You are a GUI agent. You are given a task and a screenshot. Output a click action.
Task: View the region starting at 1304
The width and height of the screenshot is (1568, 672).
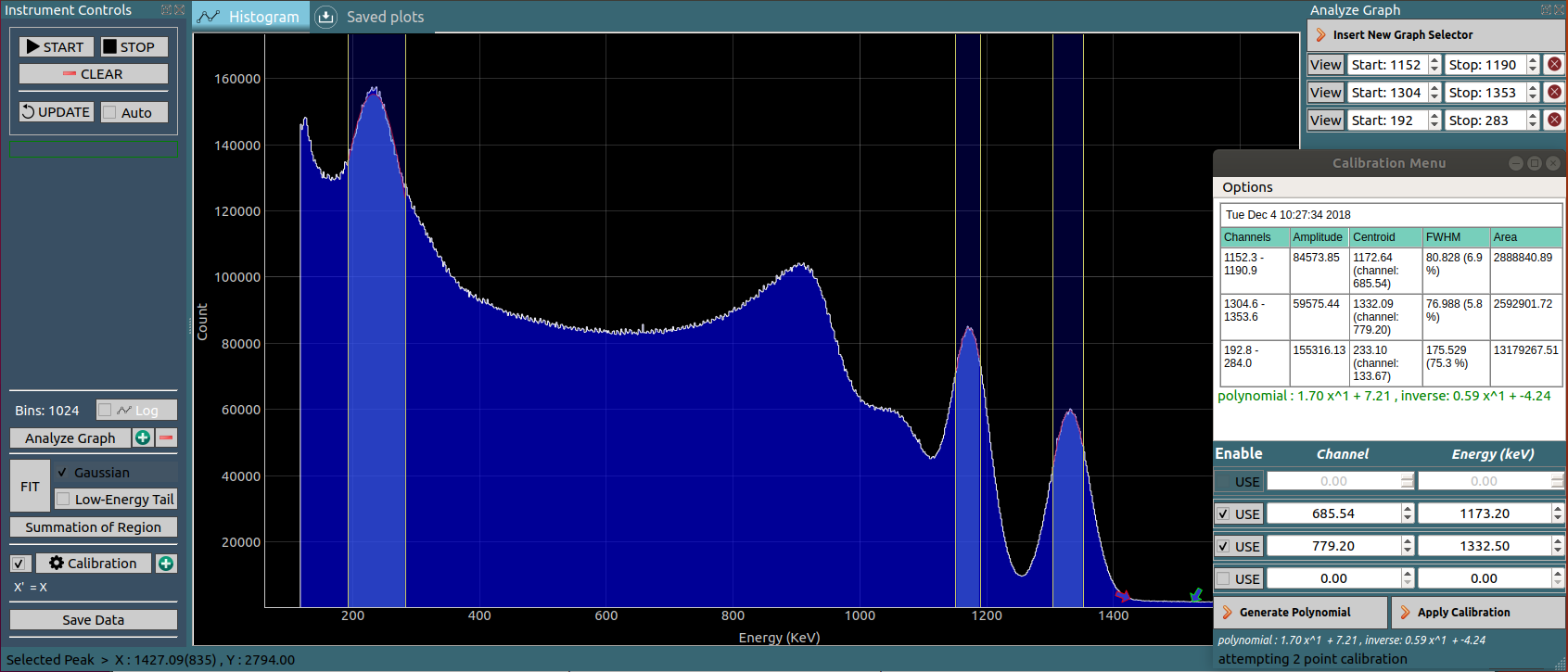(1325, 93)
